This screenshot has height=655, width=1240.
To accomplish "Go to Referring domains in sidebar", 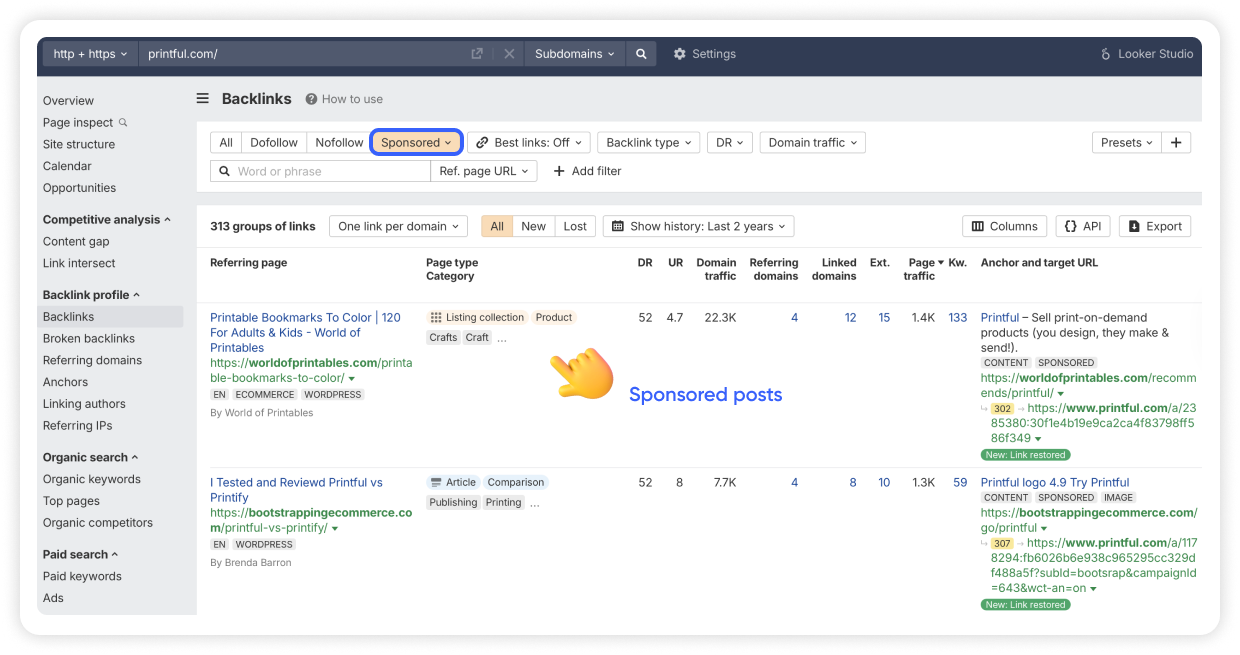I will (92, 360).
